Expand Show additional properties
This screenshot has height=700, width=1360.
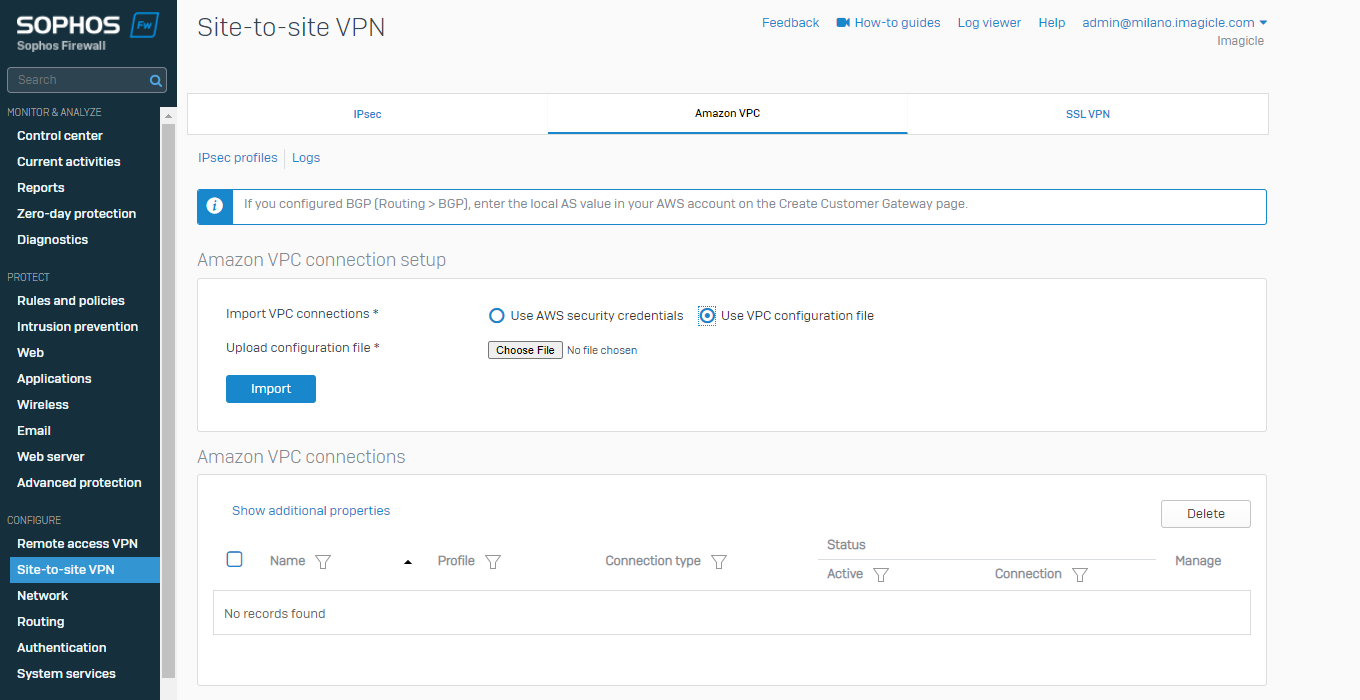pyautogui.click(x=311, y=511)
